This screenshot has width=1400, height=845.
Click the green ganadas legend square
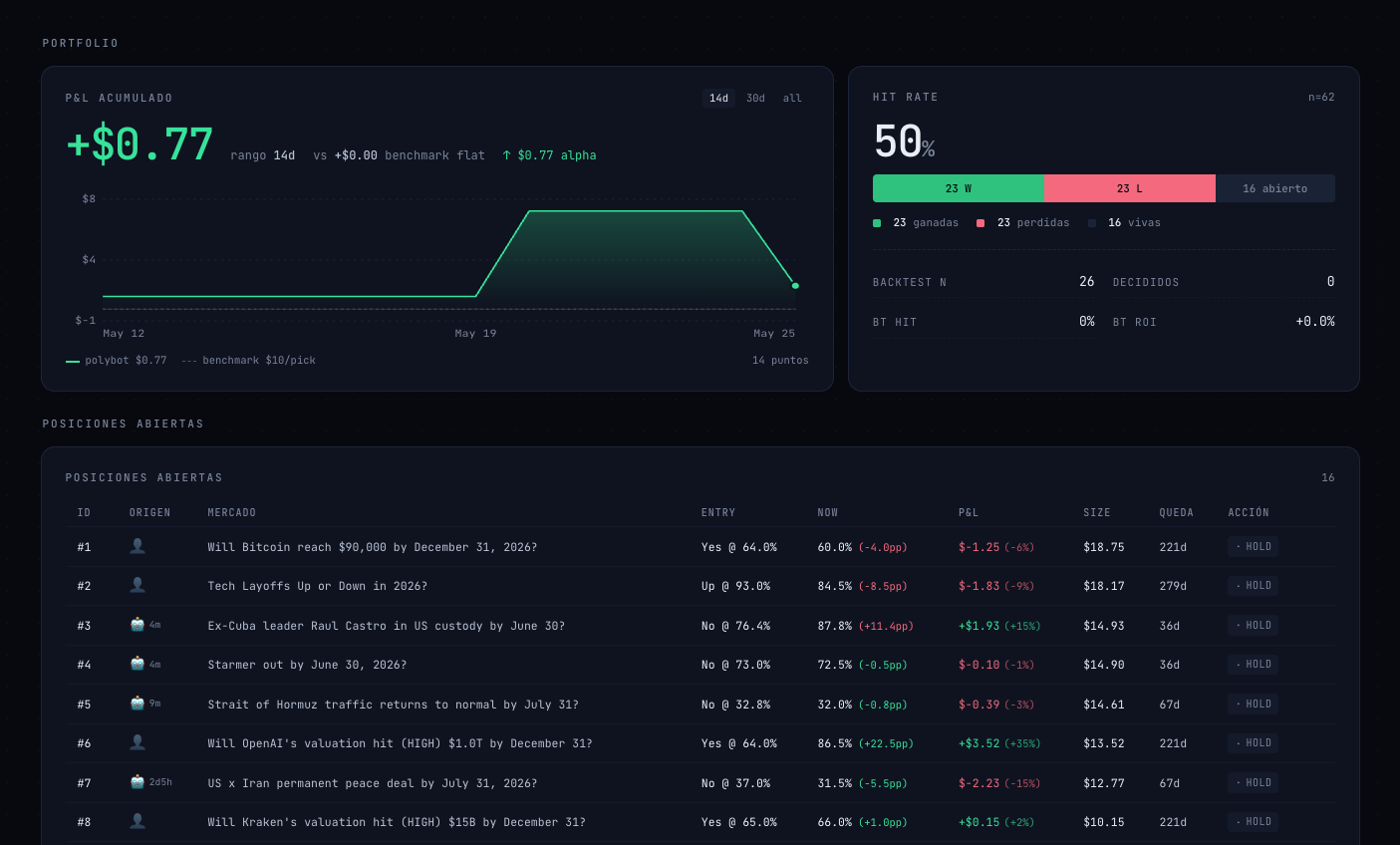pyautogui.click(x=877, y=223)
